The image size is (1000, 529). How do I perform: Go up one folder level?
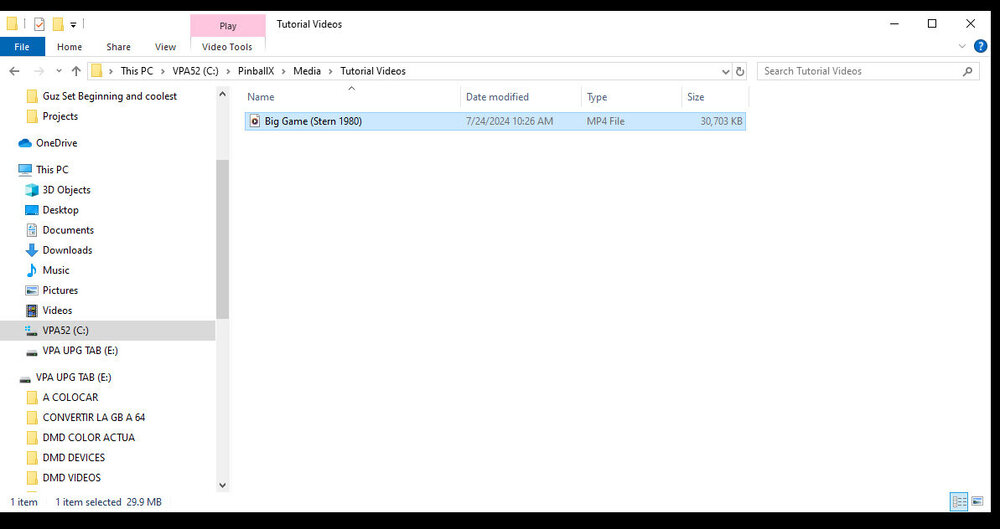76,71
